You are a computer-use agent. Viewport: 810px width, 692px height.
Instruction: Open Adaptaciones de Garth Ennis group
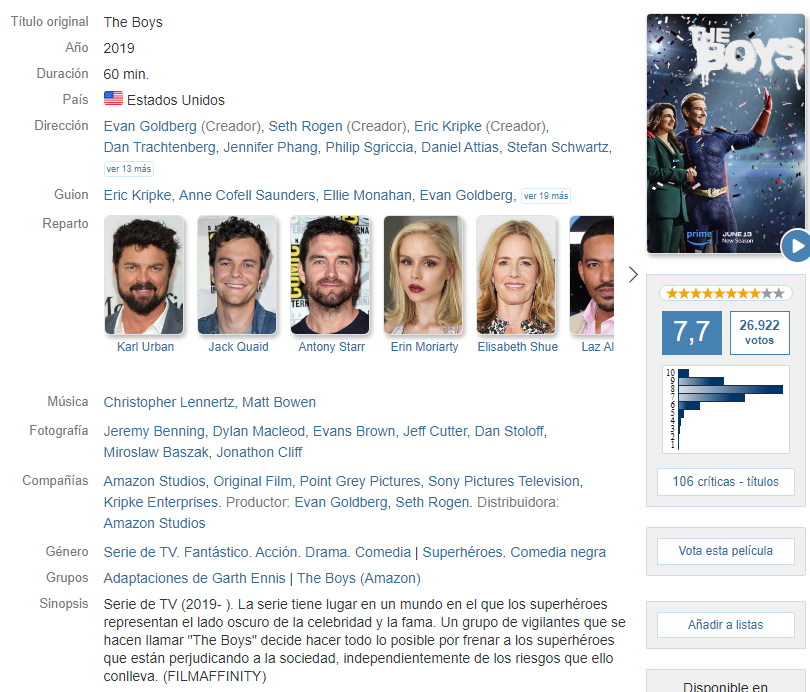click(194, 578)
